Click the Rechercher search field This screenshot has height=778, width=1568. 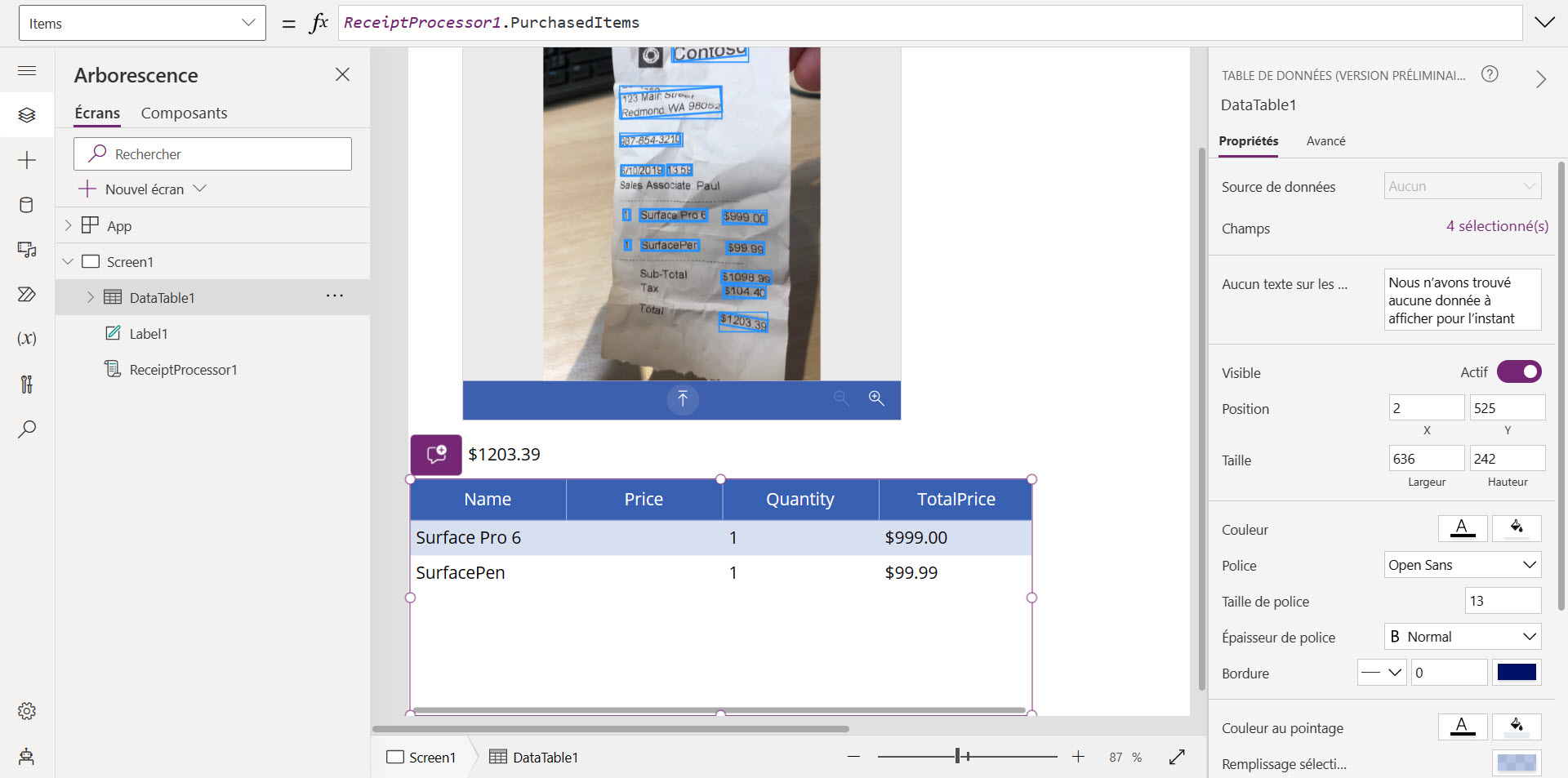(212, 153)
